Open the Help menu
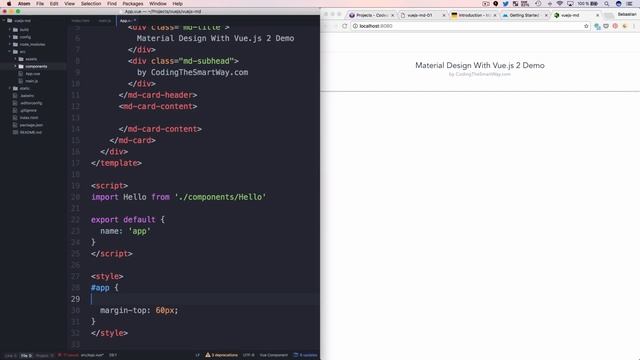640x360 pixels. coord(178,4)
